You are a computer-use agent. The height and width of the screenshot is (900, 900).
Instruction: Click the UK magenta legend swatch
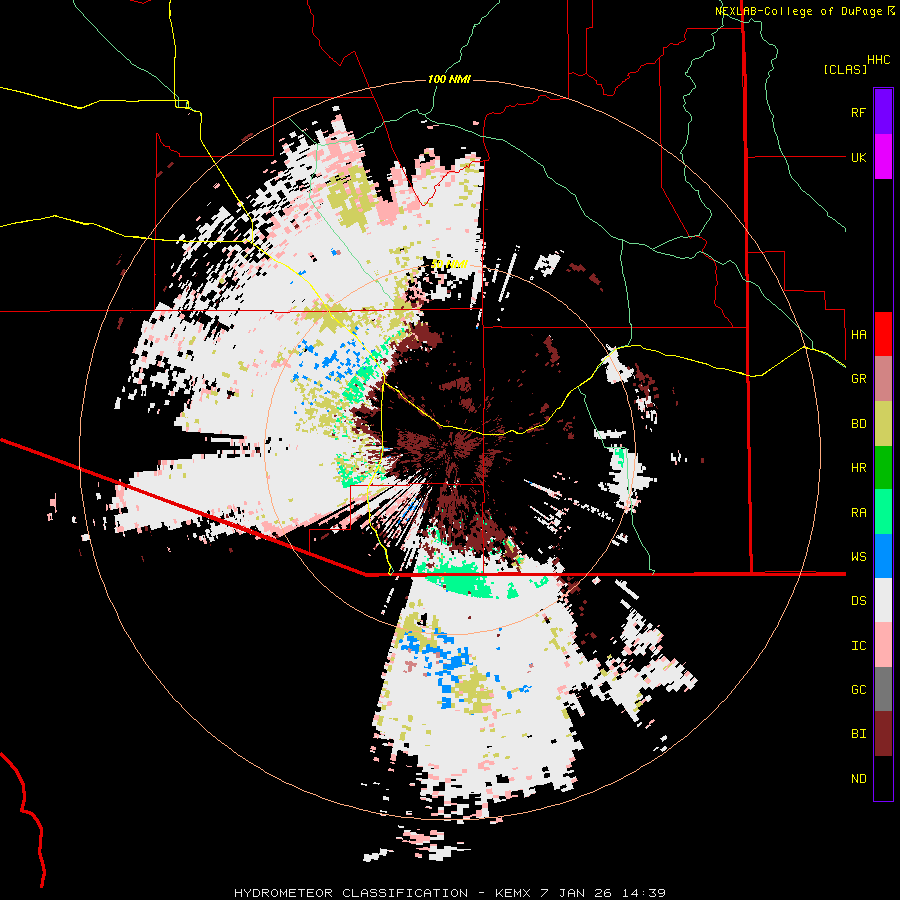coord(883,157)
